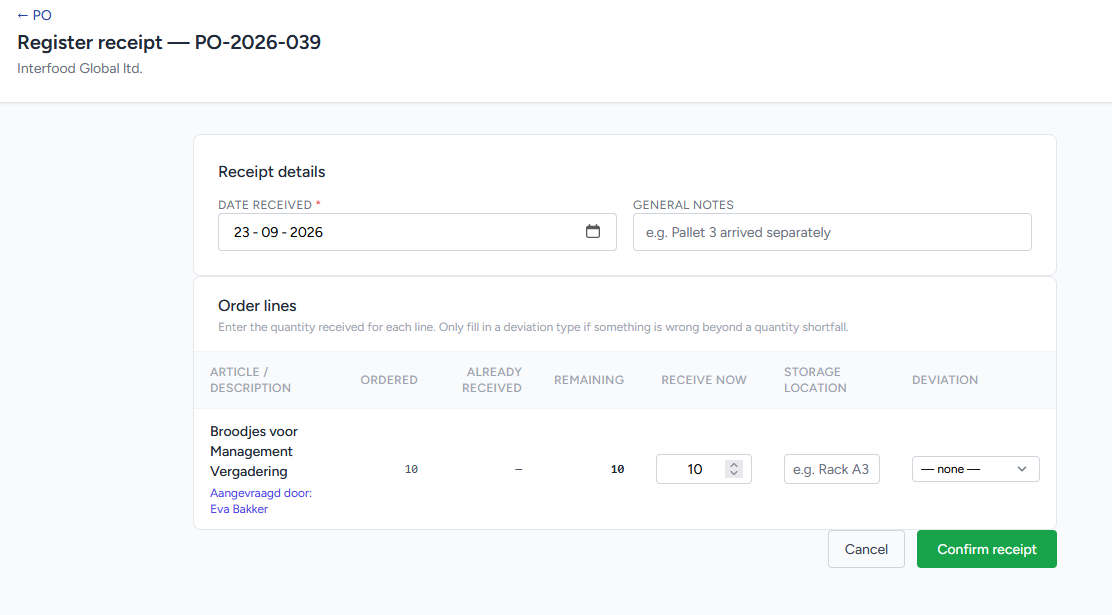Click the Date received field
The width and height of the screenshot is (1112, 615).
point(417,232)
